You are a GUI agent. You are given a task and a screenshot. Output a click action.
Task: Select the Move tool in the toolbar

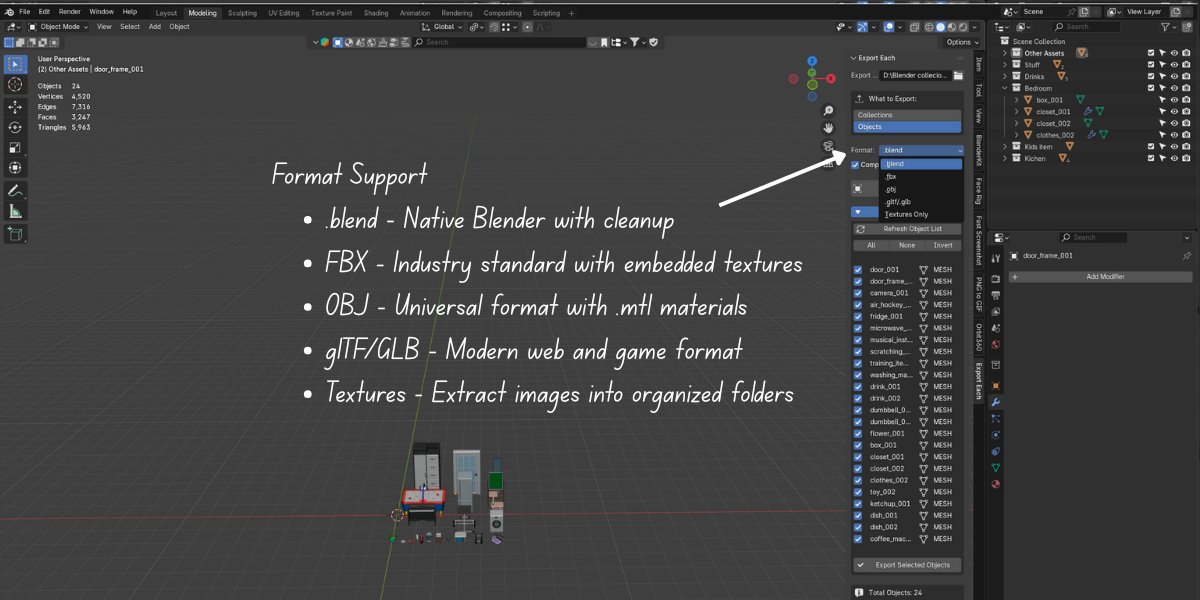coord(14,107)
